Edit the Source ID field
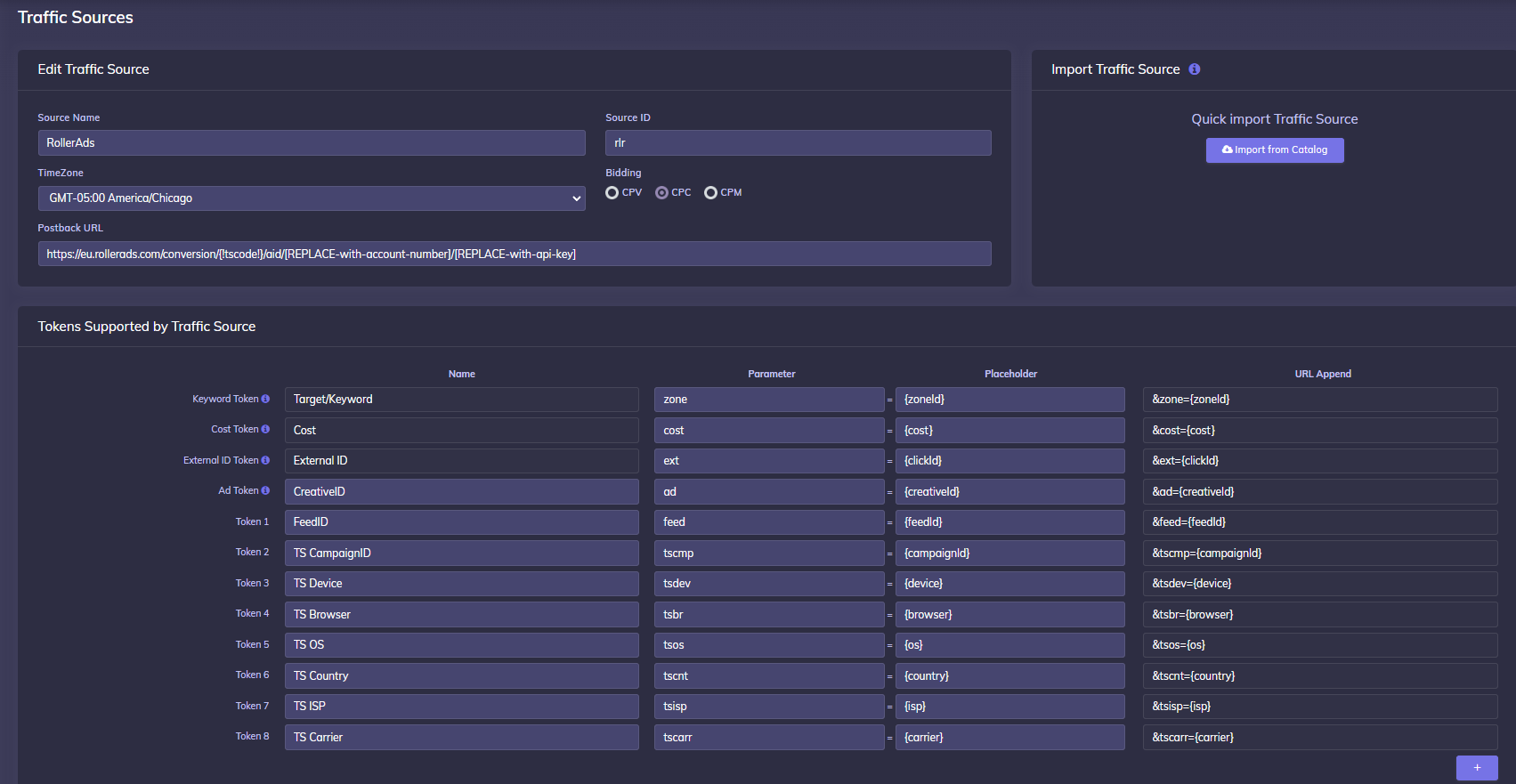1516x784 pixels. [x=799, y=143]
